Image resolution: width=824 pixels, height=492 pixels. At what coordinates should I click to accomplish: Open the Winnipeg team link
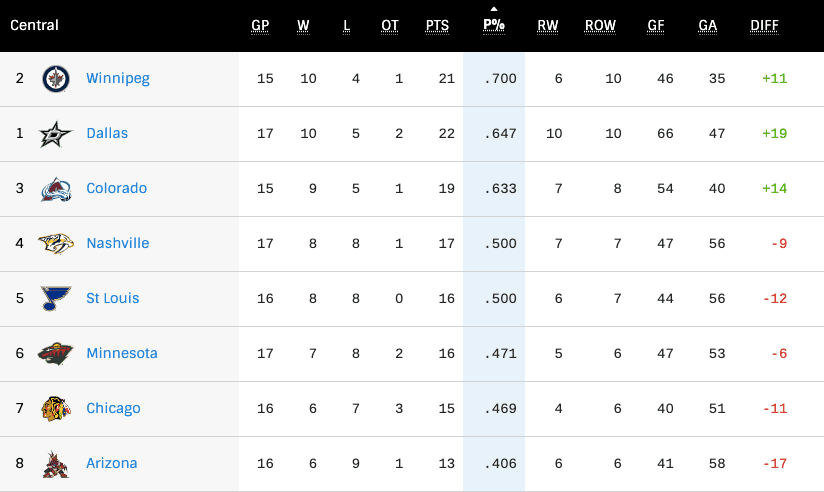(118, 78)
